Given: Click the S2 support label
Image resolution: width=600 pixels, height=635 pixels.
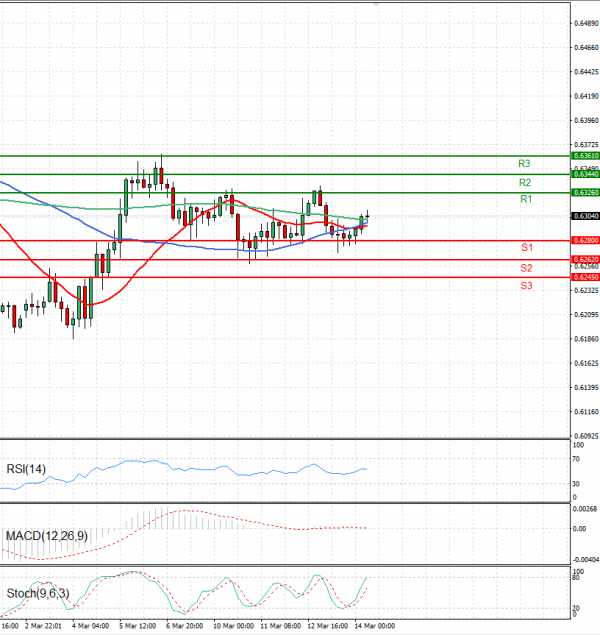Looking at the screenshot, I should click(525, 268).
